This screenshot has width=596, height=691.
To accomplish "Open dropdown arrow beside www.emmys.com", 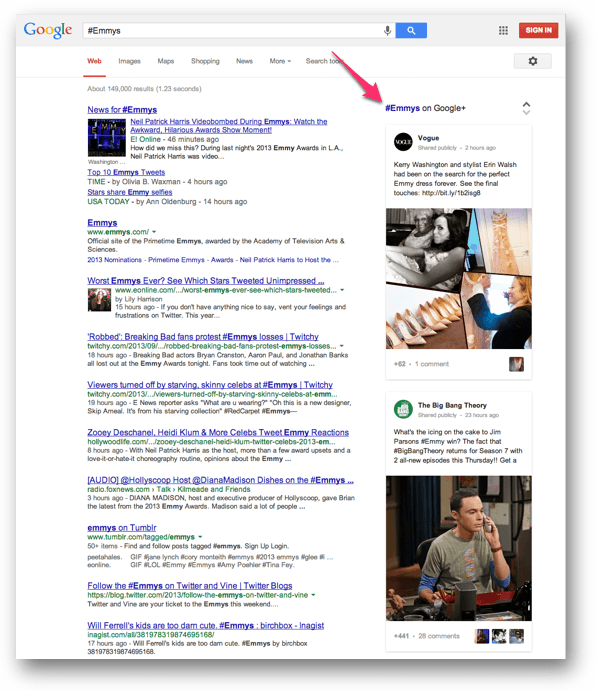I will [154, 232].
